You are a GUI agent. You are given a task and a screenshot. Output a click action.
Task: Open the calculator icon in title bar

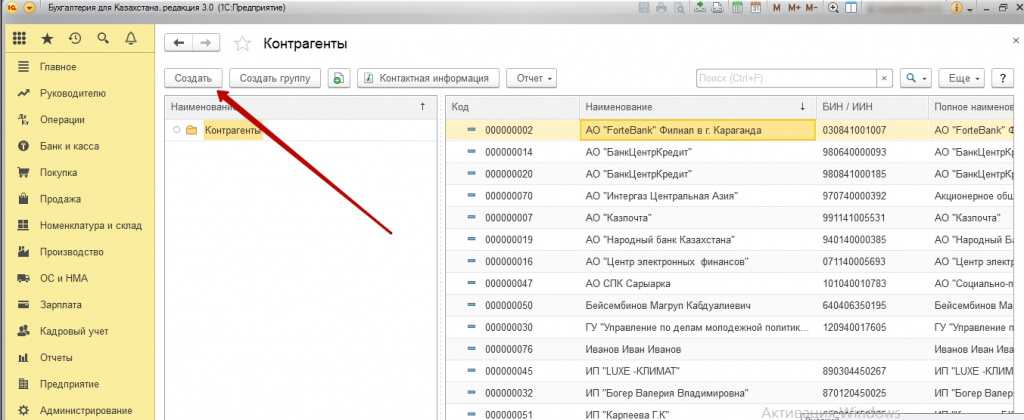coord(737,8)
